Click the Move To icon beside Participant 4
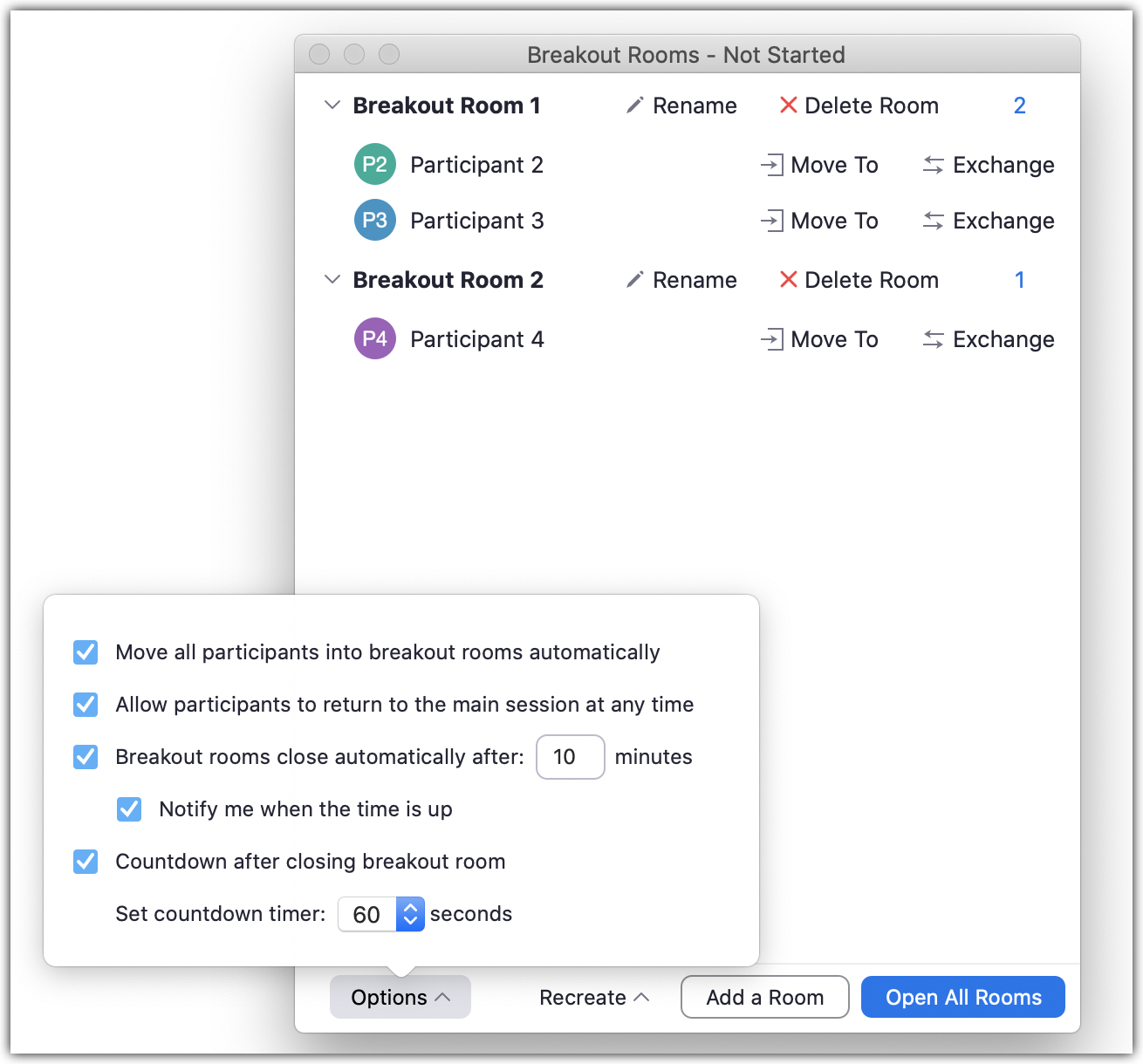 coord(772,338)
